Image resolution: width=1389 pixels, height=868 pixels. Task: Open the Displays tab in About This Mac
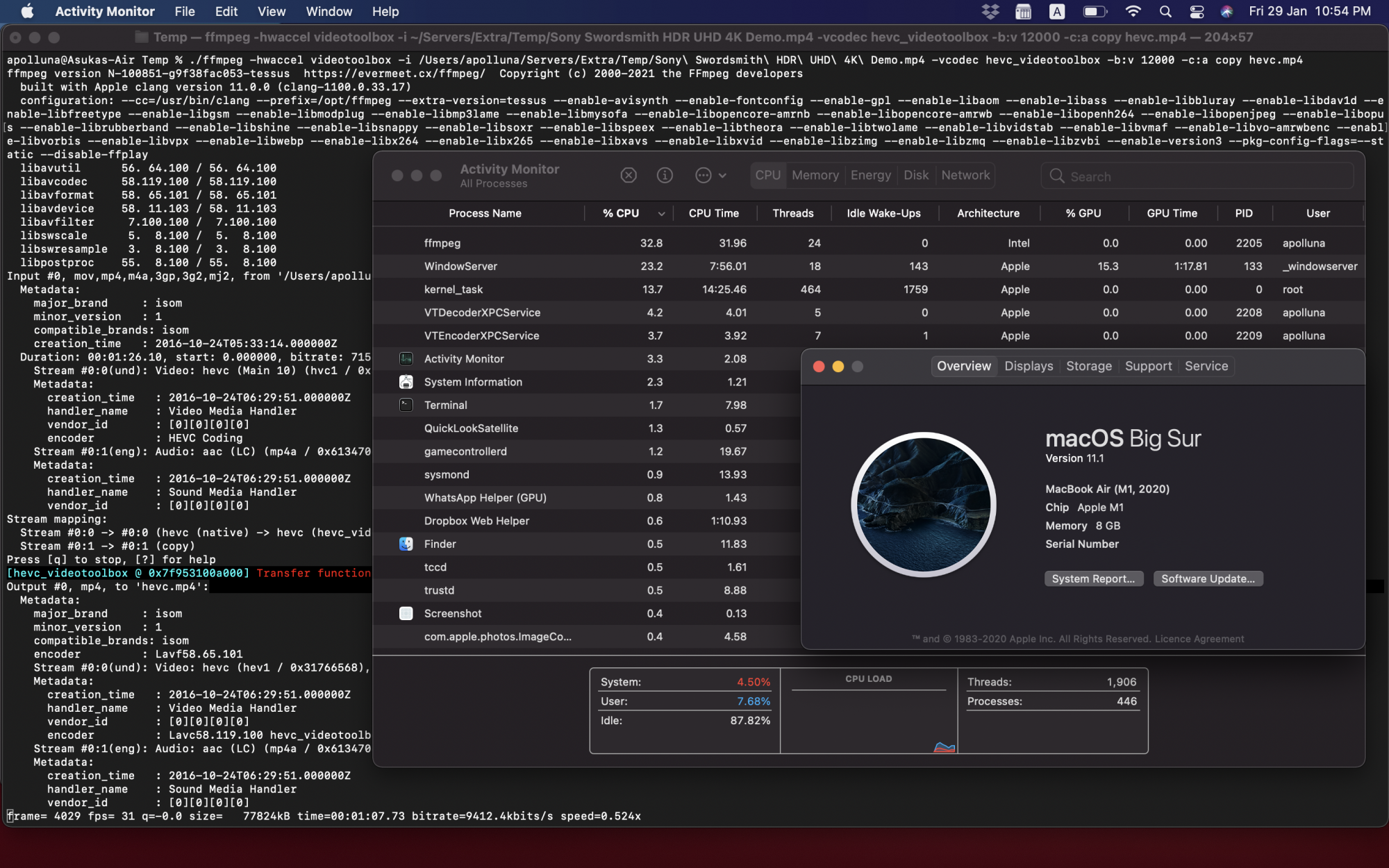[x=1029, y=366]
